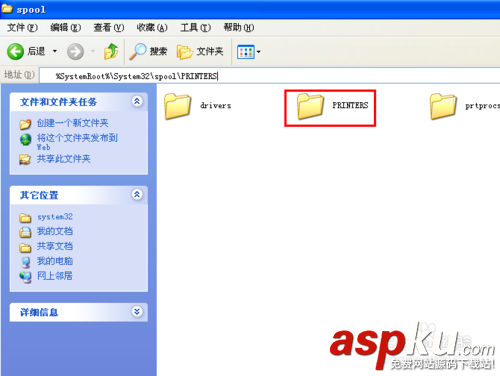
Task: Open 共享文档 link
Action: point(55,246)
